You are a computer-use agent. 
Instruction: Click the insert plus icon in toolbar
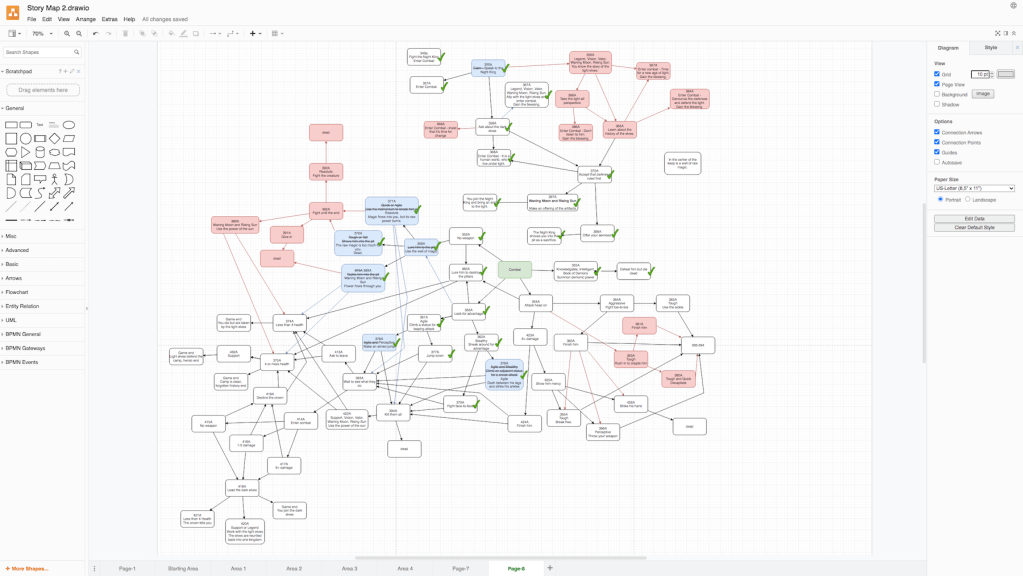point(253,33)
